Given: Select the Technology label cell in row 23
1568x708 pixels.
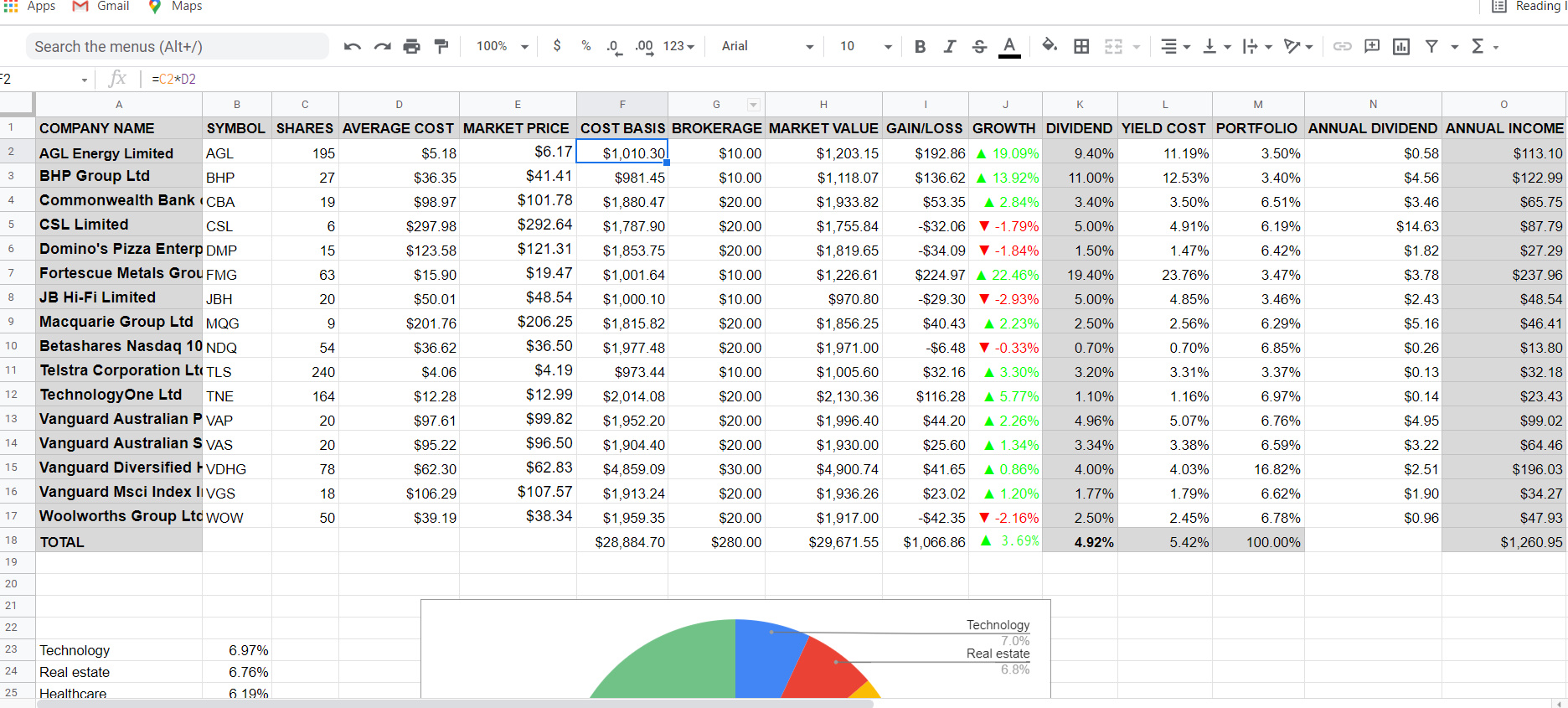Looking at the screenshot, I should [x=118, y=650].
